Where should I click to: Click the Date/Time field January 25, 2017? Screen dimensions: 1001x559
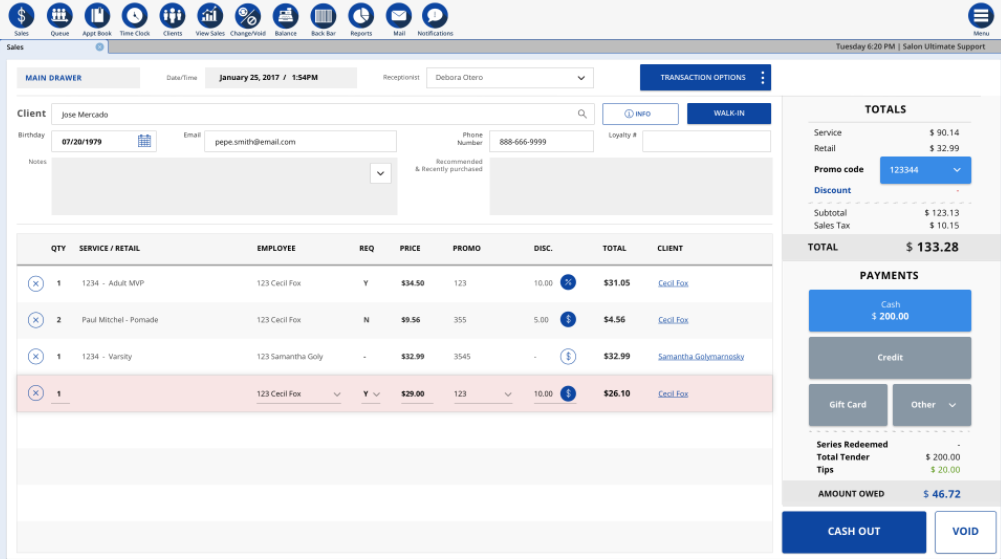pos(281,78)
